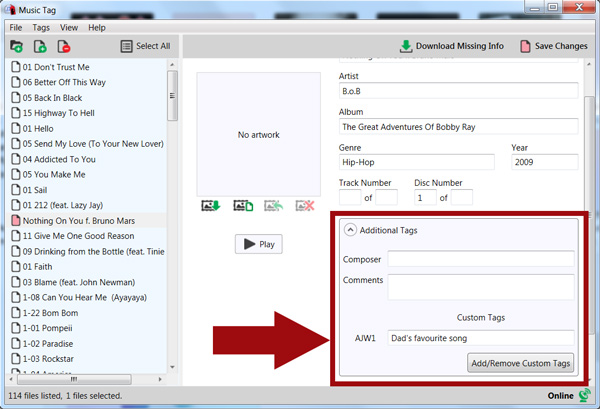Click Download Missing Info text
The width and height of the screenshot is (600, 409).
point(460,46)
